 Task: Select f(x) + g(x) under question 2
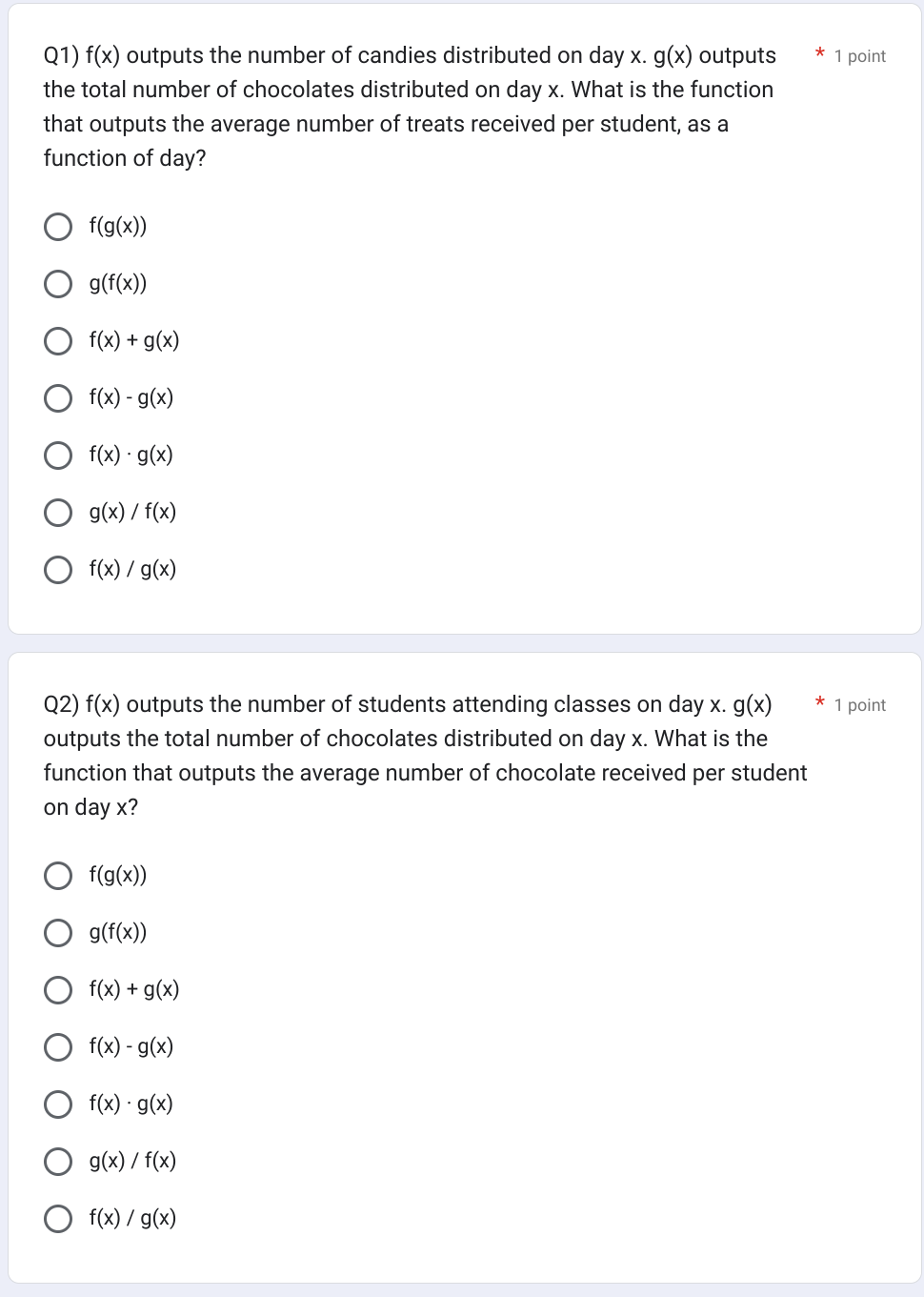pos(58,989)
